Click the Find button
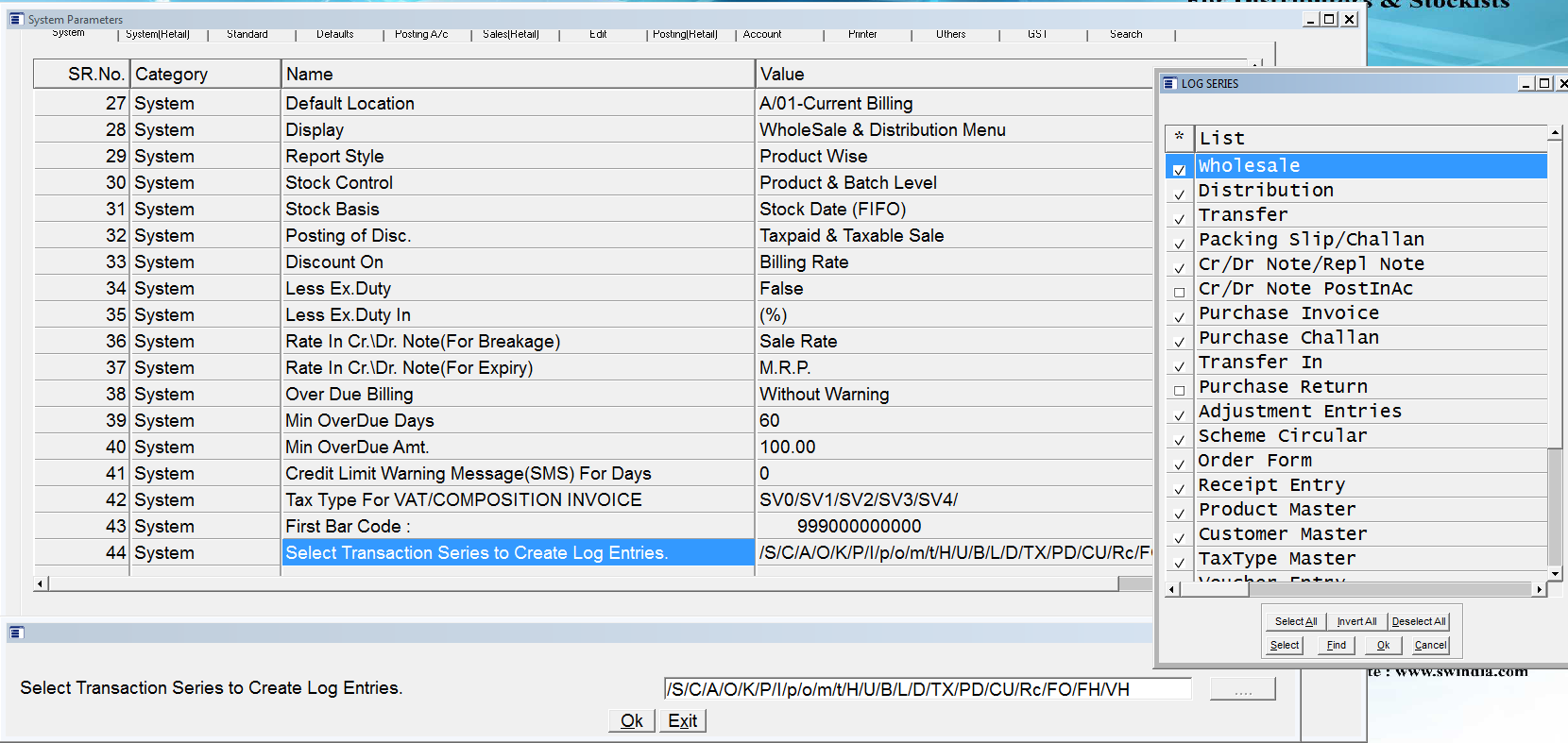Image resolution: width=1568 pixels, height=743 pixels. [x=1337, y=645]
